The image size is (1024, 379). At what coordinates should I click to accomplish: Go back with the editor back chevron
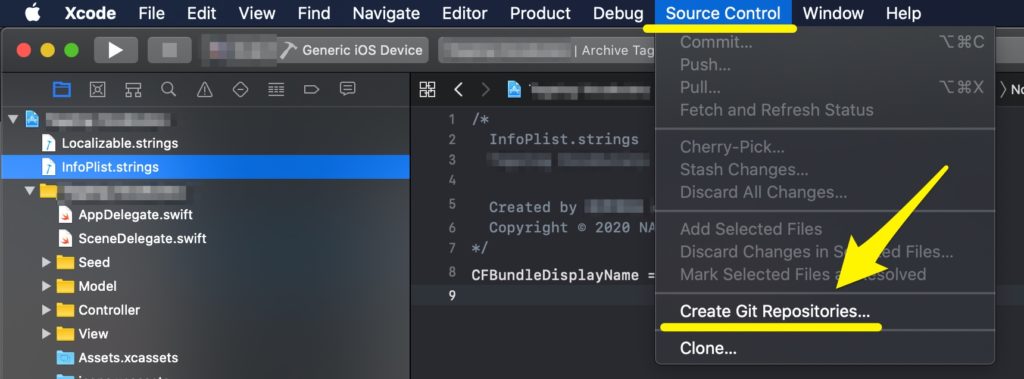(x=458, y=90)
